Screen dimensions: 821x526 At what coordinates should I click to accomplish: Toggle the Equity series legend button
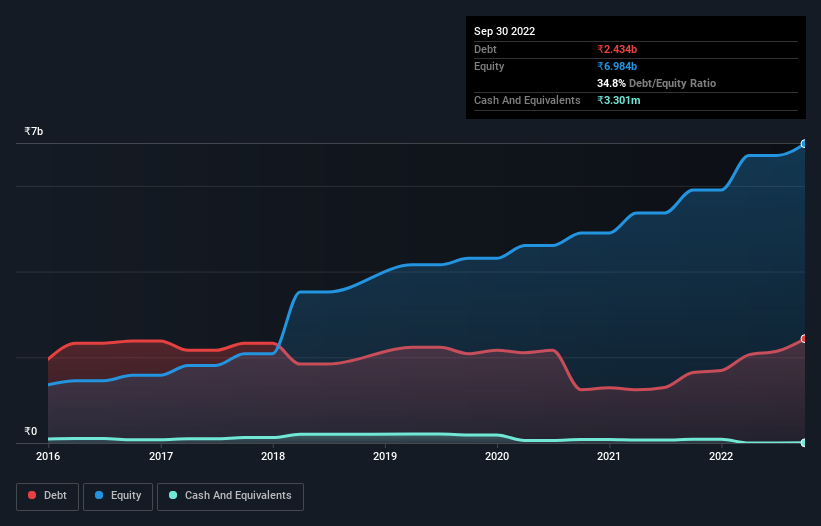118,496
